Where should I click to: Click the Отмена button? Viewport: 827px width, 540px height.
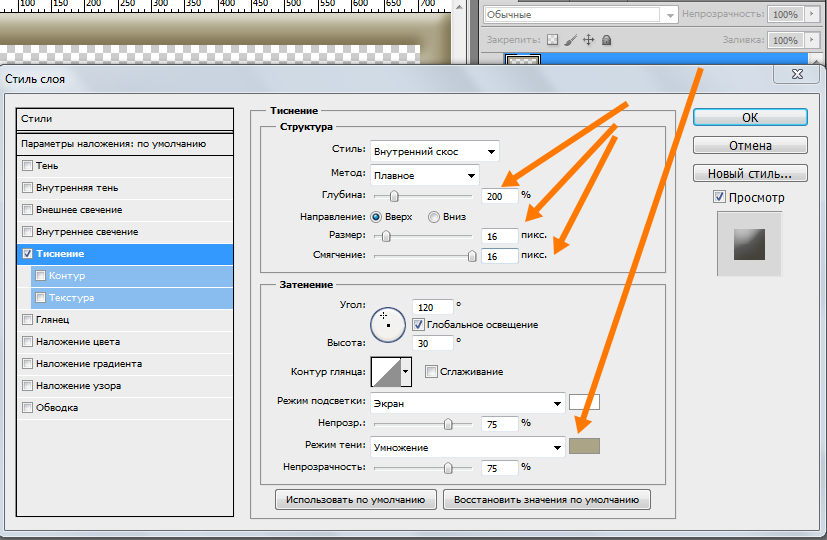750,146
